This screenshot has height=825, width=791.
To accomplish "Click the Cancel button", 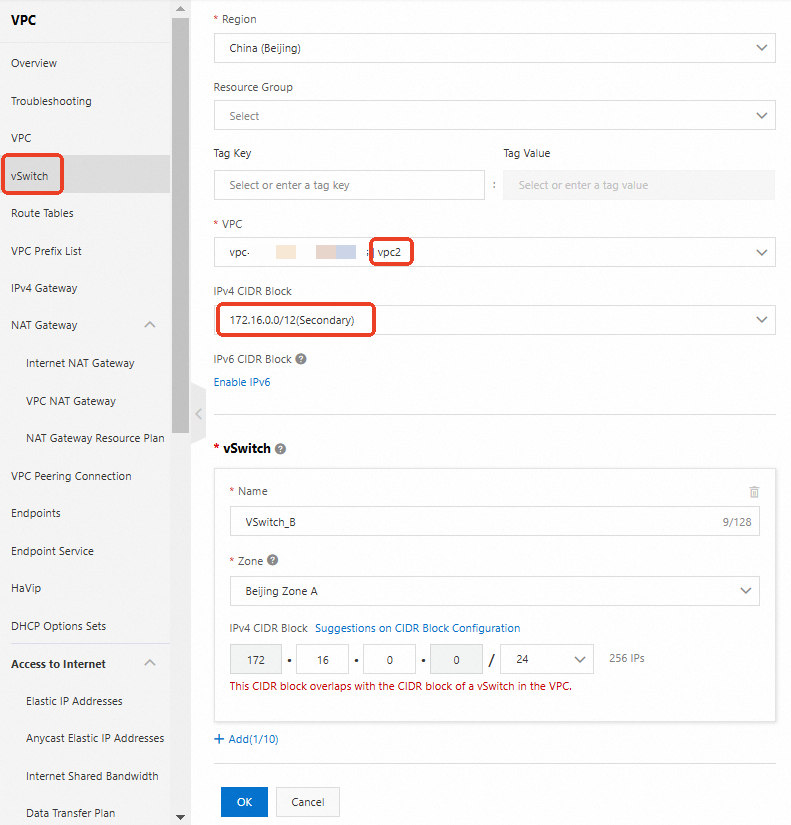I will (x=308, y=802).
